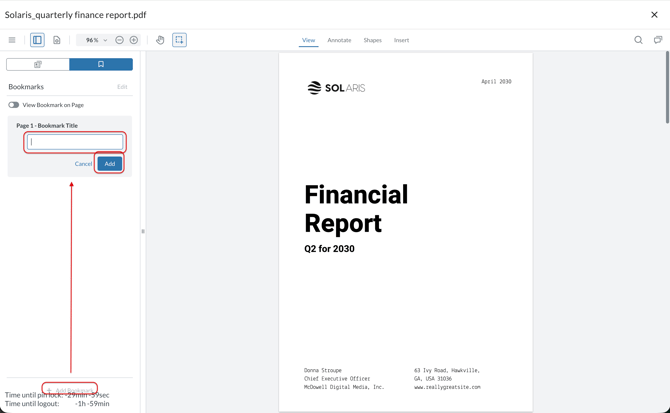Toggle View Bookmark on Page switch
670x413 pixels.
coord(14,105)
